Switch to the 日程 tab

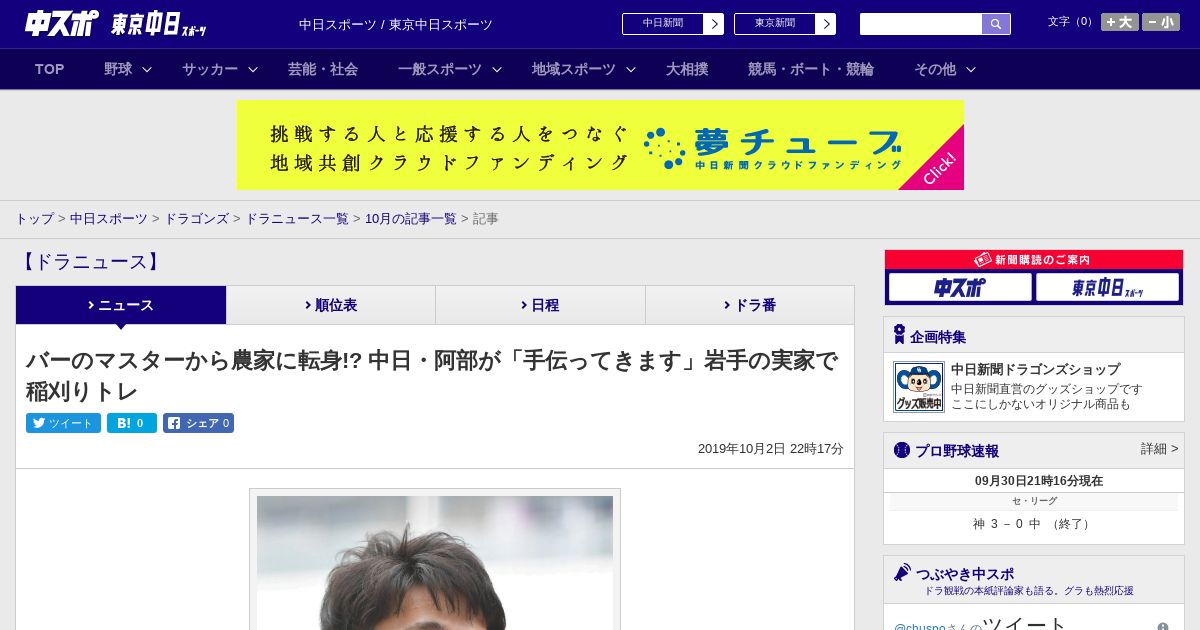point(540,305)
